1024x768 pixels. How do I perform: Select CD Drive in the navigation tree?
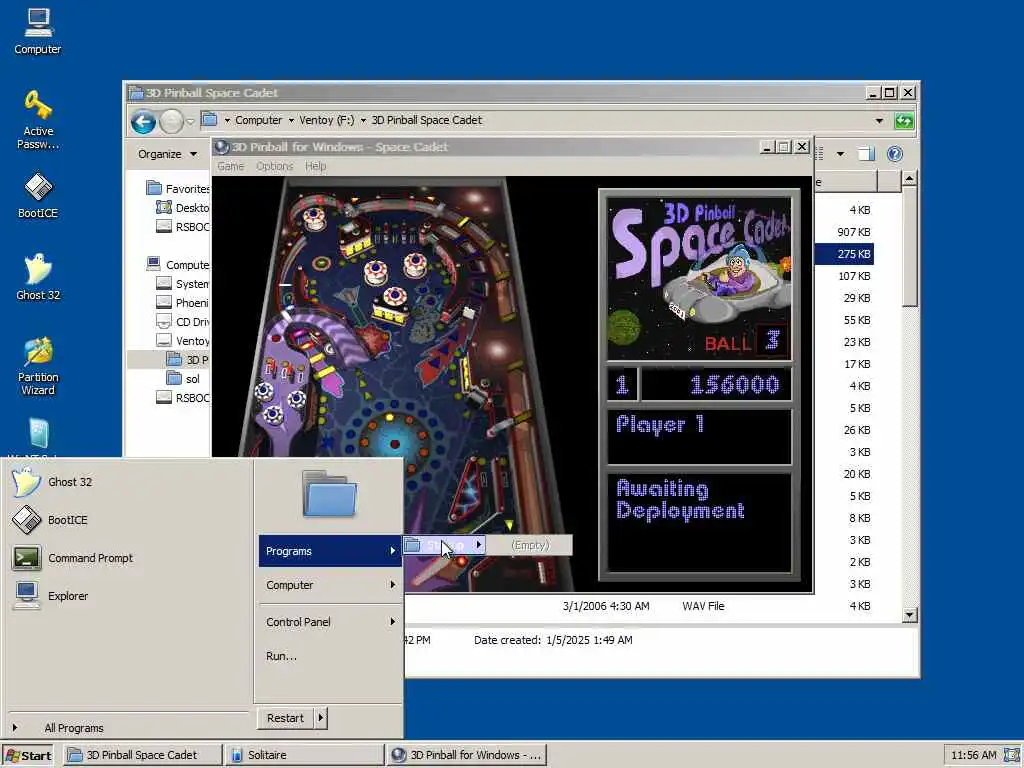[183, 322]
